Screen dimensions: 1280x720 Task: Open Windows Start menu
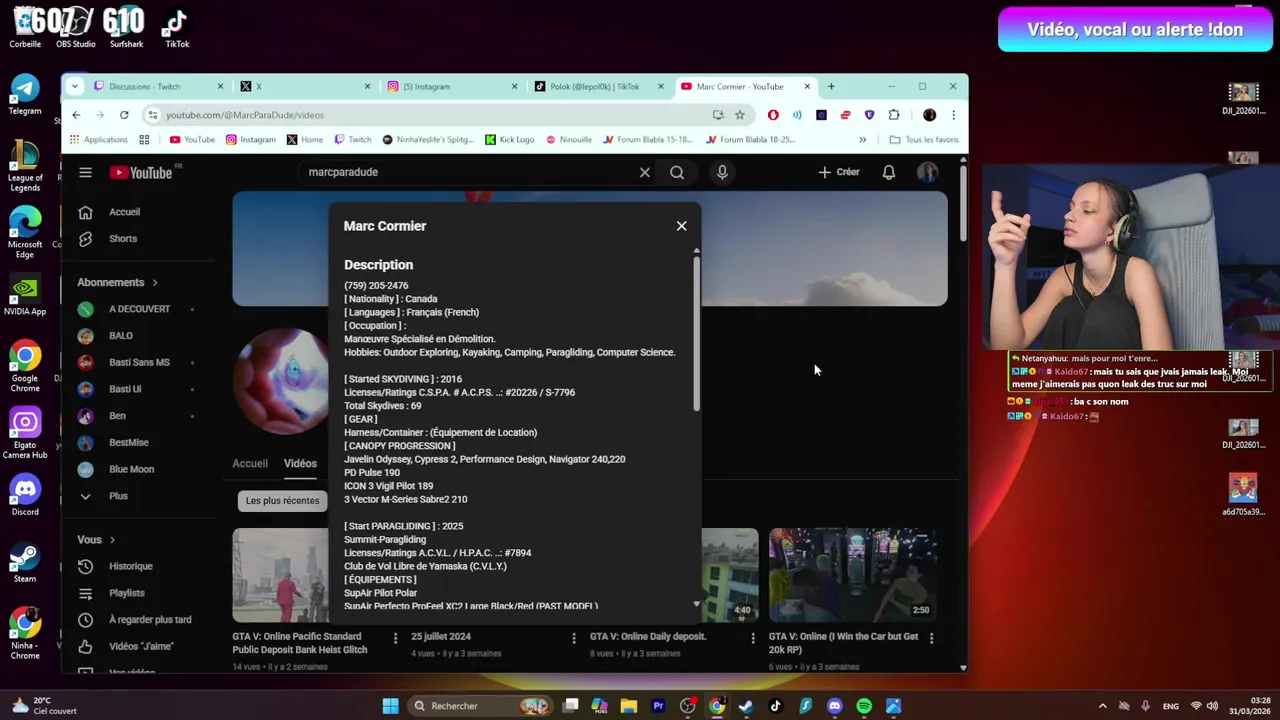(x=390, y=706)
